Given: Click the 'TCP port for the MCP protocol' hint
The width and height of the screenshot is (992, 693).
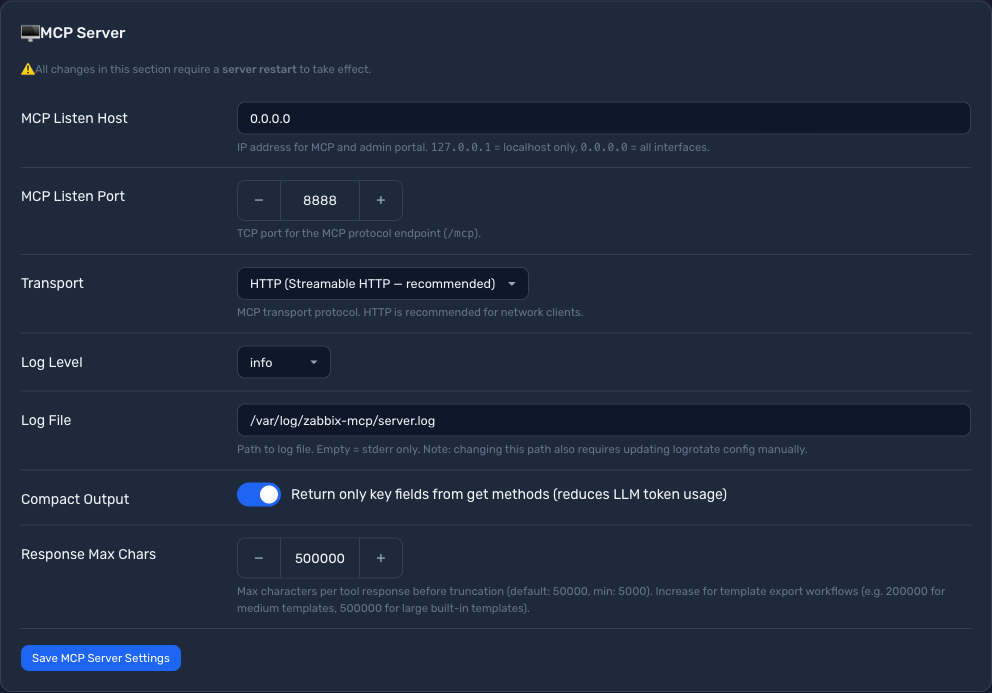Looking at the screenshot, I should tap(359, 234).
